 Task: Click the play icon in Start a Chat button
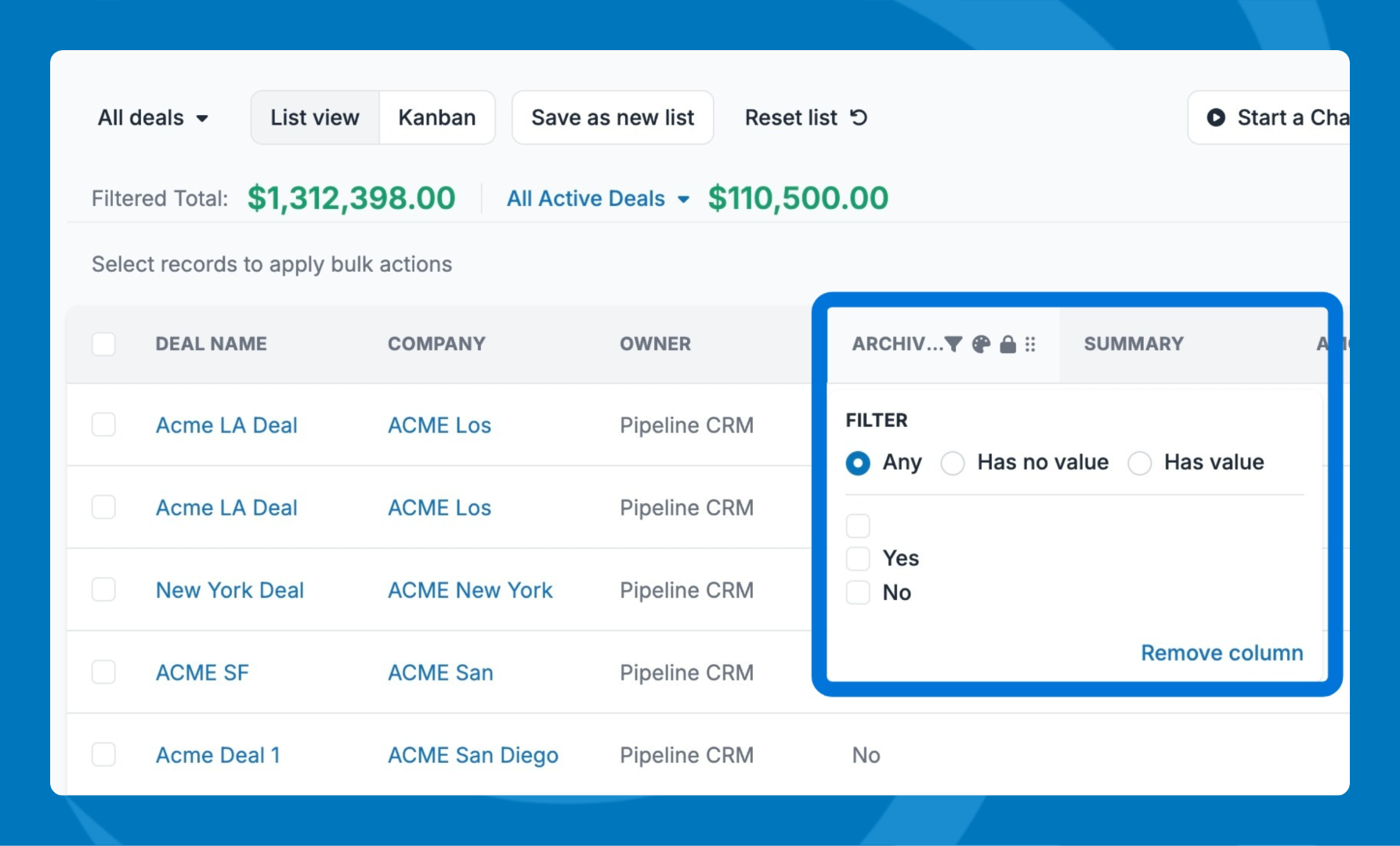1215,117
